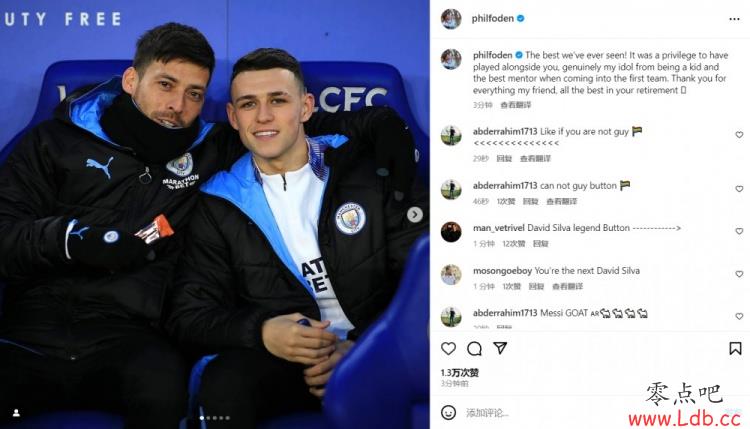Open mosongoeboy's profile link
750x429 pixels.
pos(502,271)
